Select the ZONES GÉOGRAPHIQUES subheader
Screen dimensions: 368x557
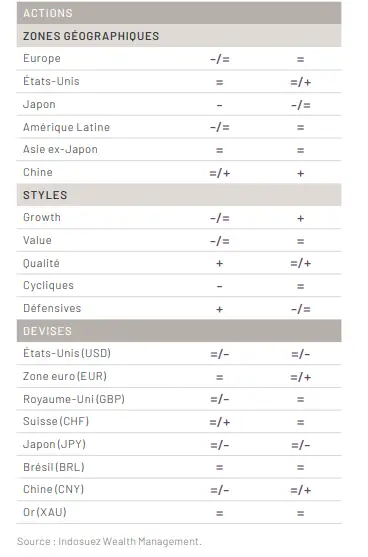(x=179, y=36)
